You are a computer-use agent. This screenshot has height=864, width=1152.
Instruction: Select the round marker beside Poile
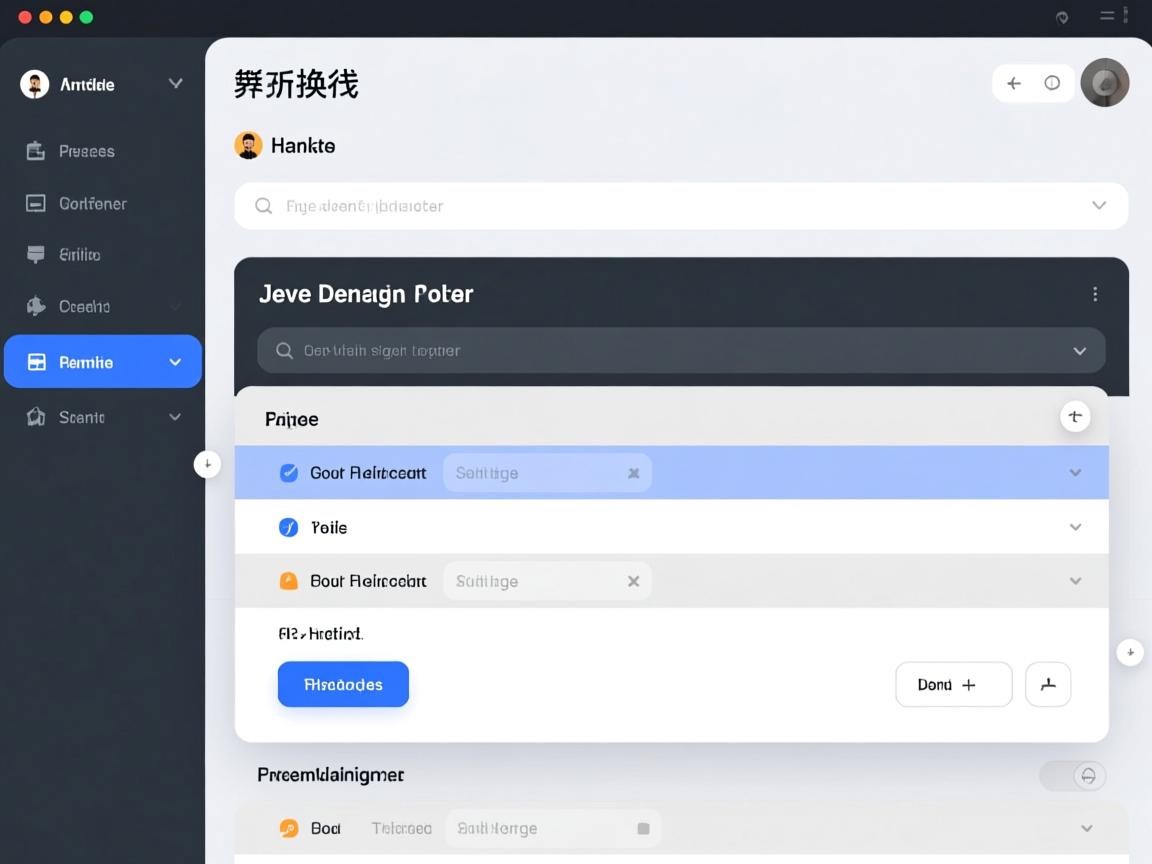tap(288, 527)
